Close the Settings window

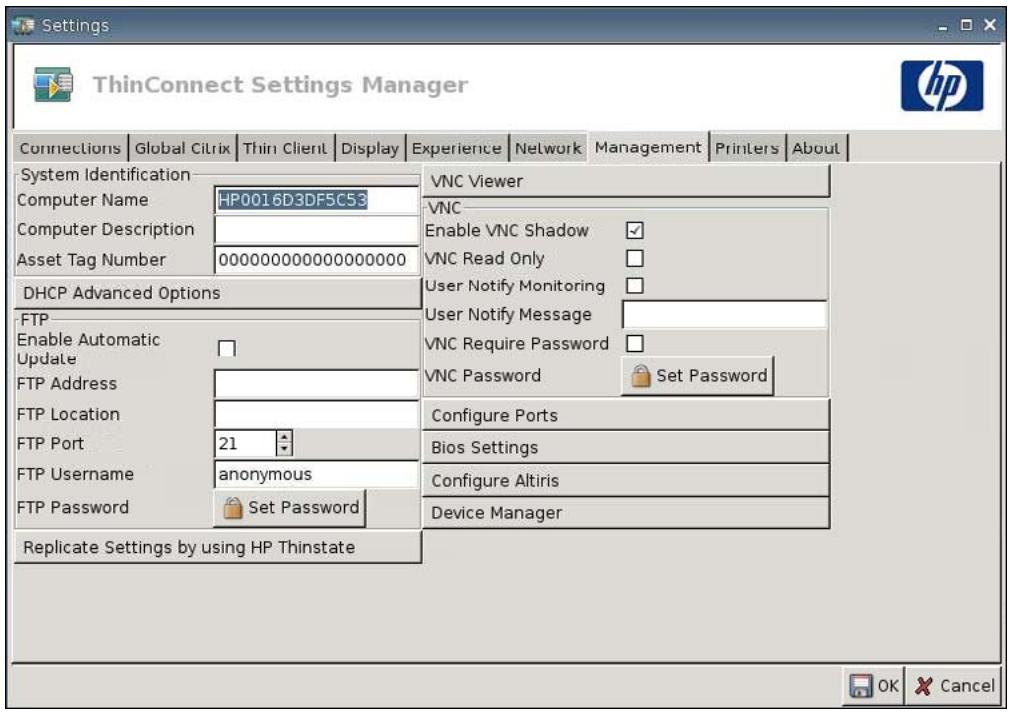pyautogui.click(x=990, y=25)
